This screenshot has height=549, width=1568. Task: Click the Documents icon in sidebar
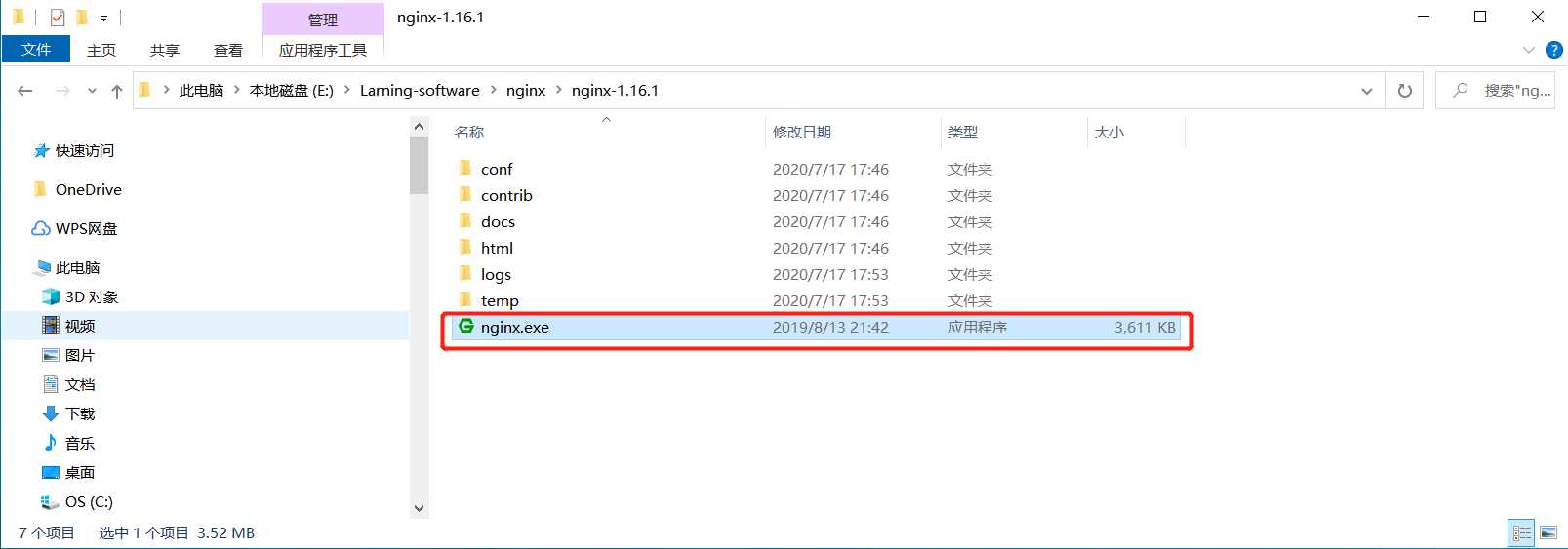pyautogui.click(x=51, y=384)
